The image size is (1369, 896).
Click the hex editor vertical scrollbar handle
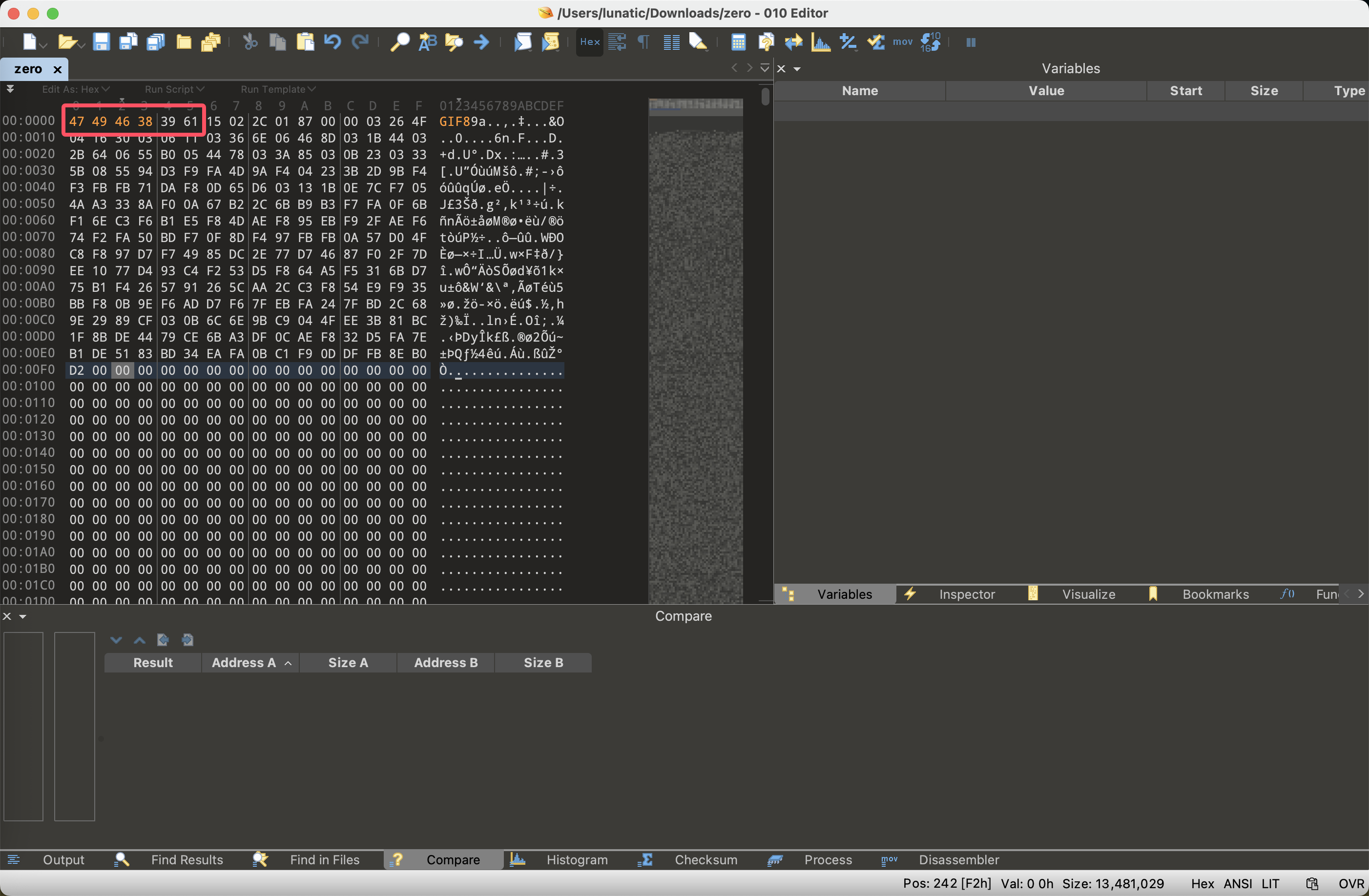coord(765,96)
